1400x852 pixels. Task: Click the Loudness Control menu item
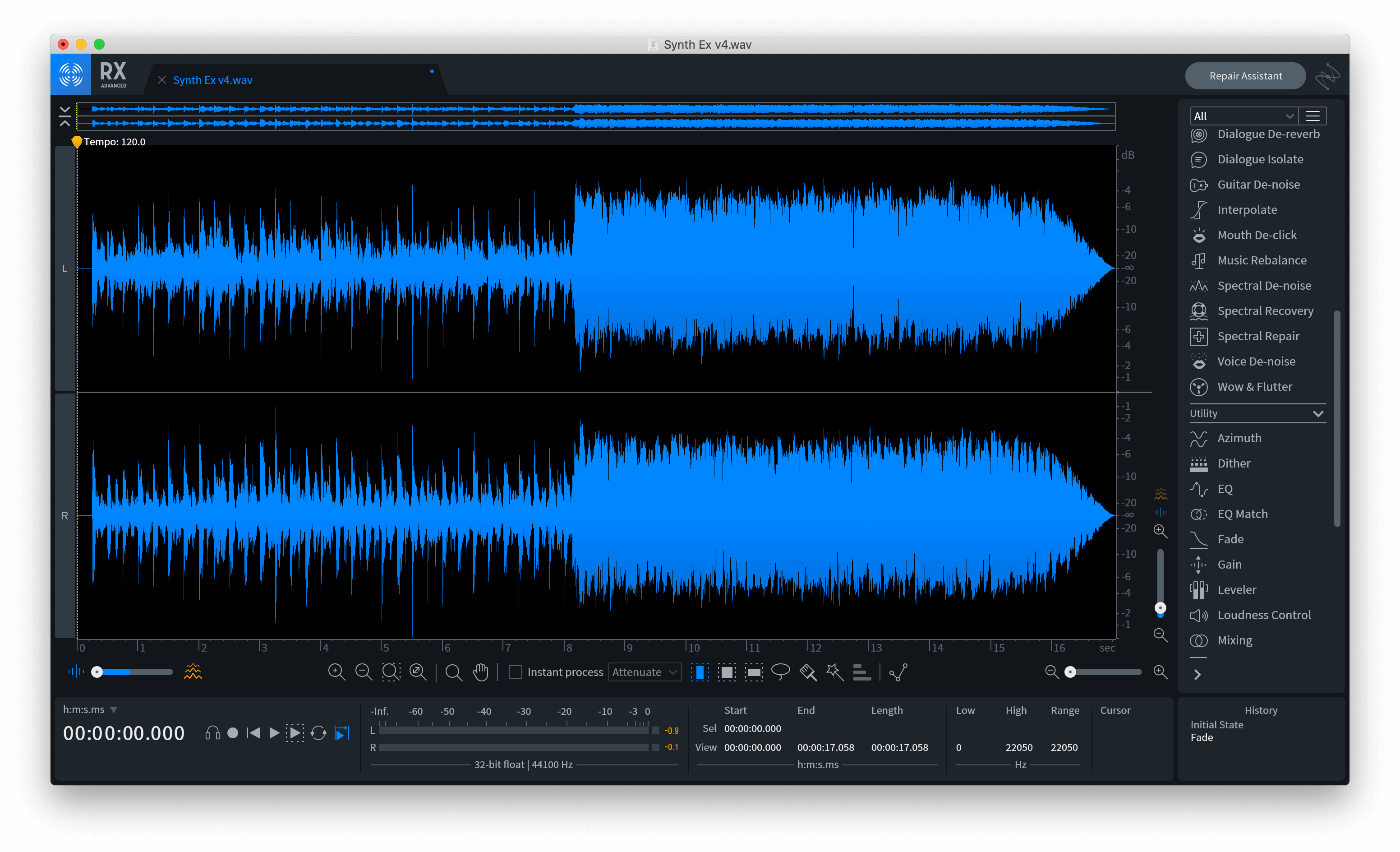1263,614
